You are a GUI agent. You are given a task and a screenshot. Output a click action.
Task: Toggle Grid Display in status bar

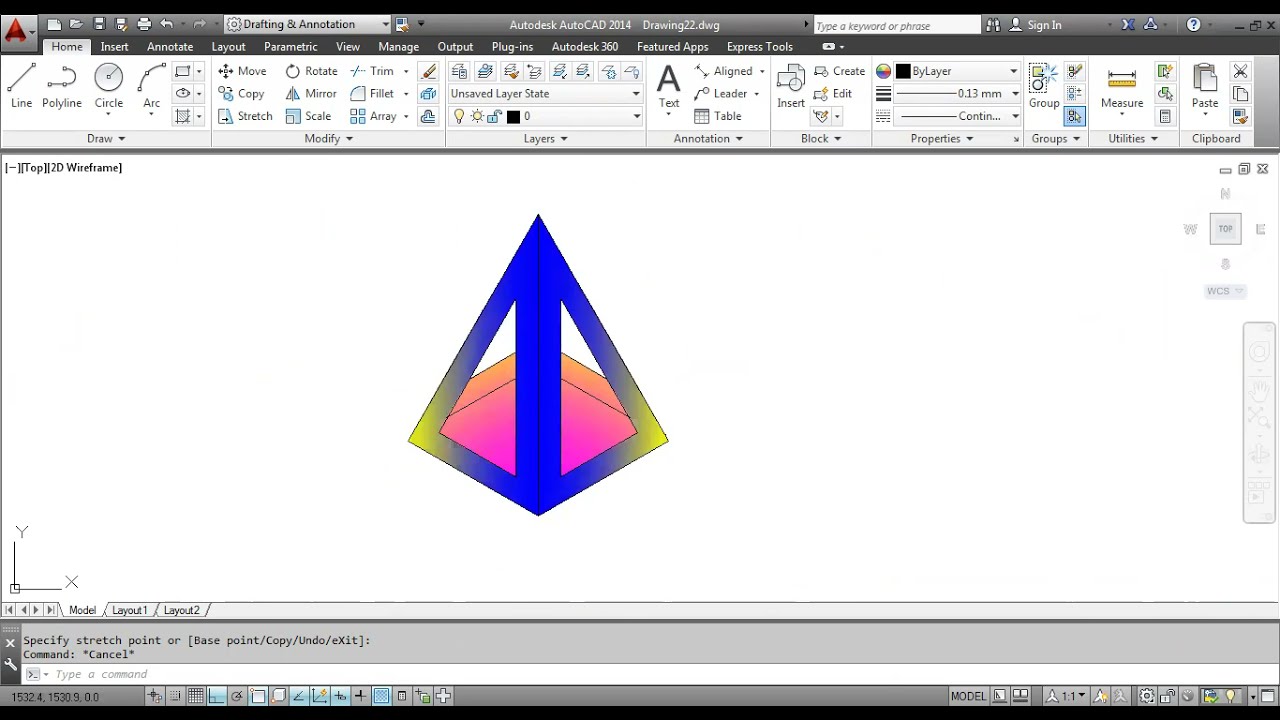point(196,696)
